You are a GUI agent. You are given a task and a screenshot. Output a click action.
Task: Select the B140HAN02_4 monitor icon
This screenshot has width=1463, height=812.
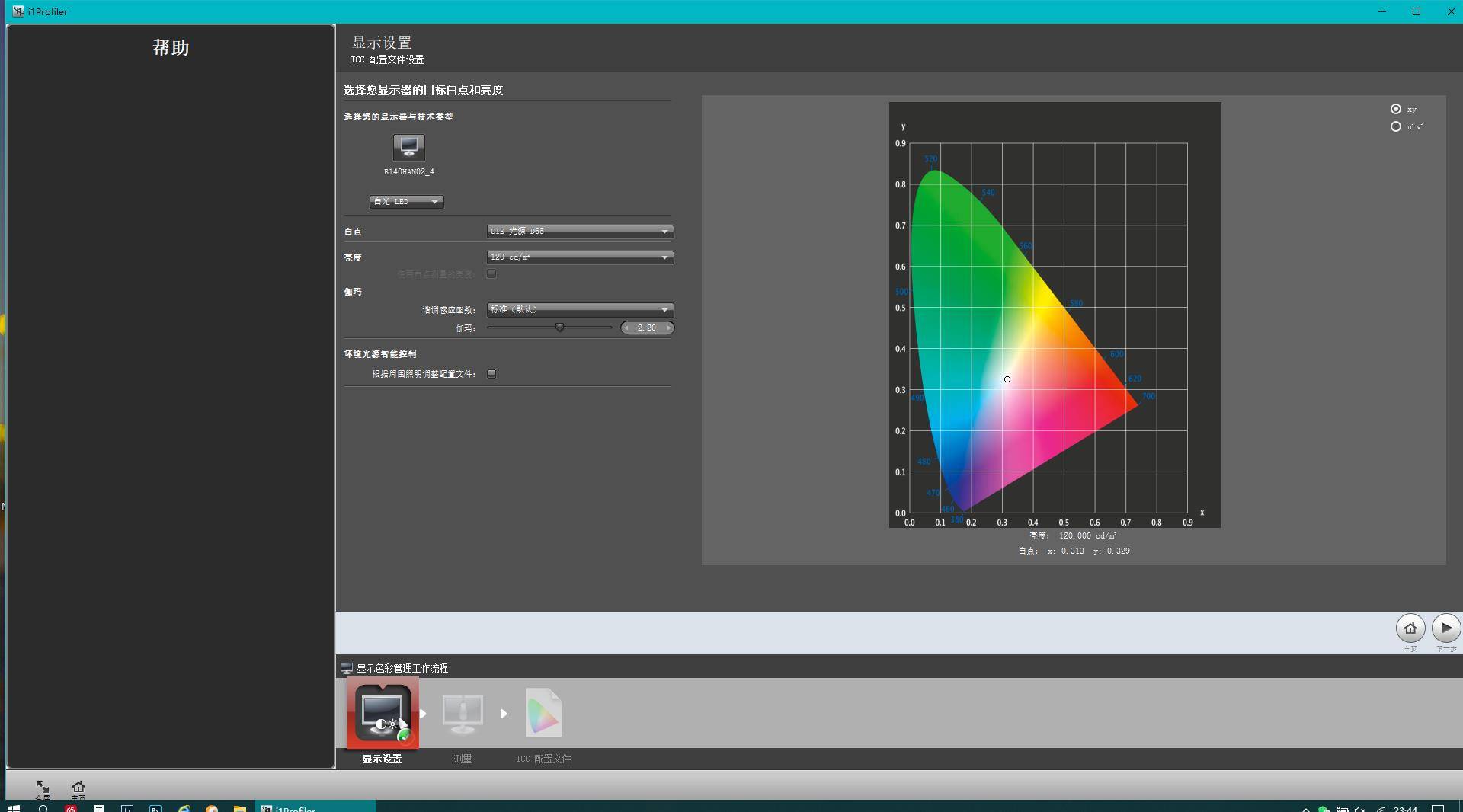coord(408,148)
